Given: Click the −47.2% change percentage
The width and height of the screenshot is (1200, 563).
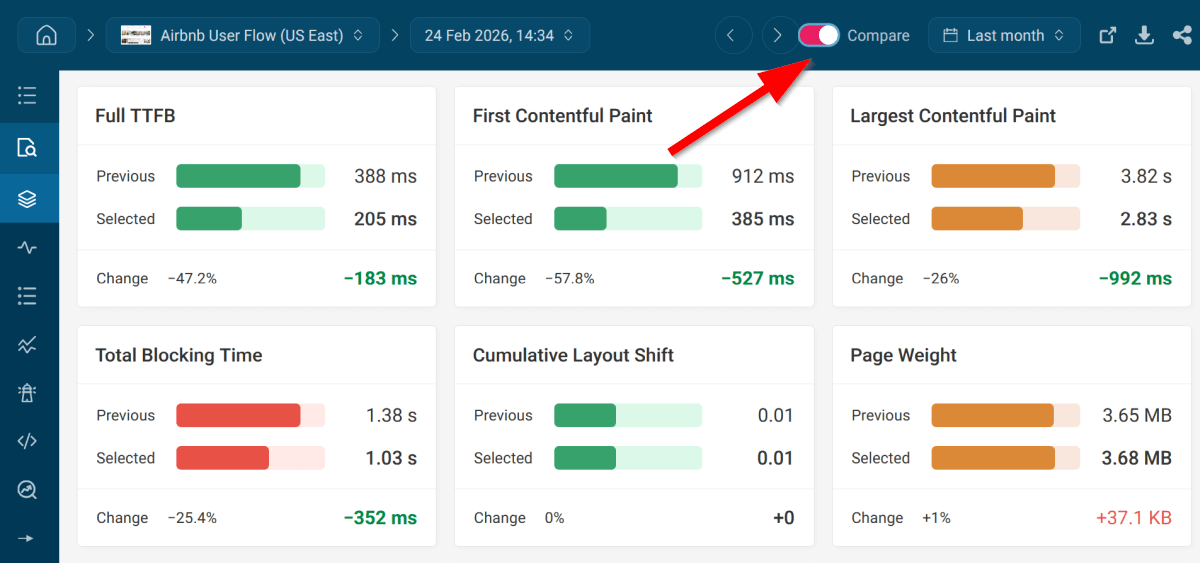Looking at the screenshot, I should click(x=192, y=279).
